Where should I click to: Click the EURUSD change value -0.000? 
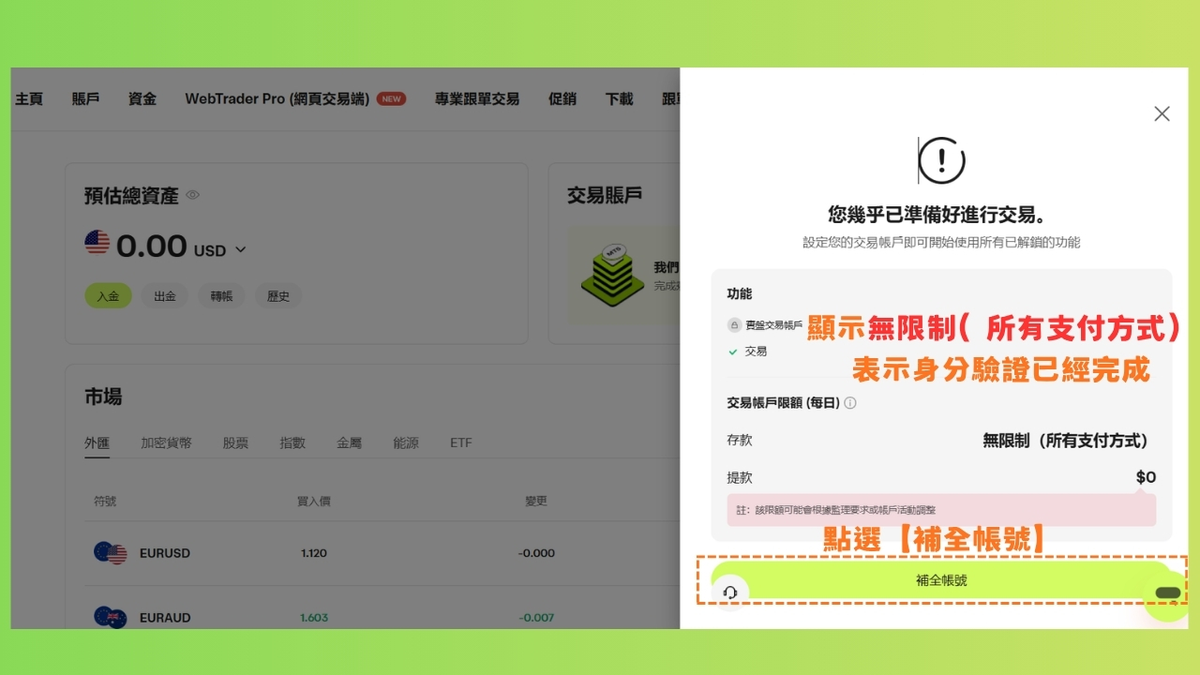[536, 553]
